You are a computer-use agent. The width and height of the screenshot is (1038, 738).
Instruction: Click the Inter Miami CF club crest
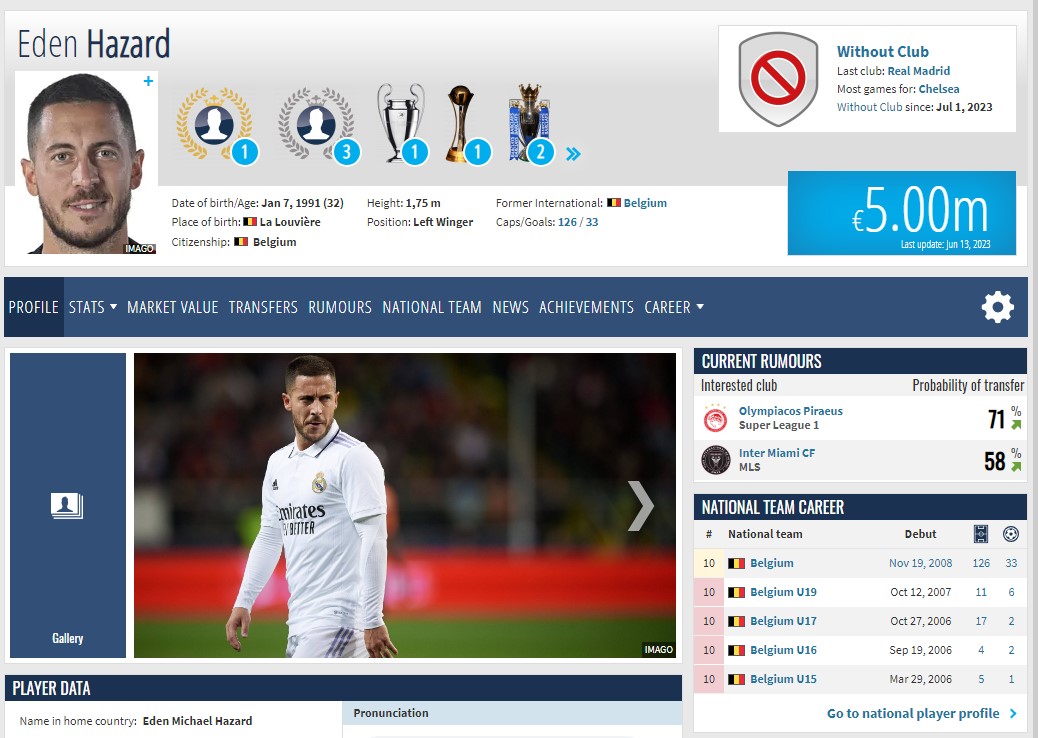(x=715, y=460)
